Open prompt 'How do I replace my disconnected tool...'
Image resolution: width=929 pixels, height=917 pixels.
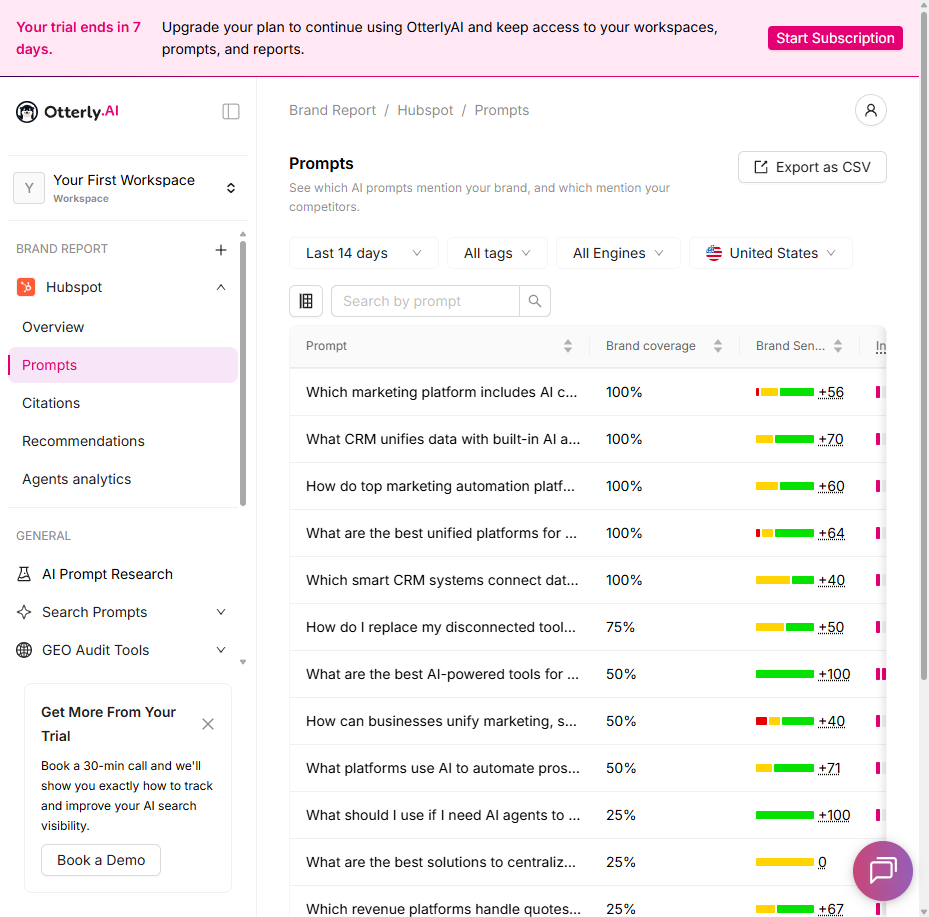pyautogui.click(x=440, y=627)
